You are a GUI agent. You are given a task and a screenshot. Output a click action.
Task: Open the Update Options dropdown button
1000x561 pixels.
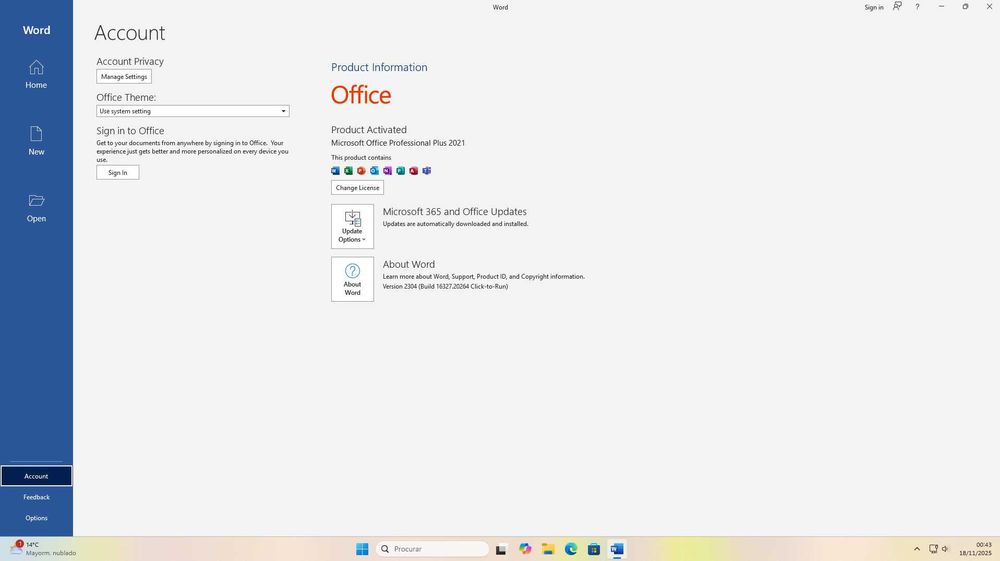pyautogui.click(x=353, y=226)
